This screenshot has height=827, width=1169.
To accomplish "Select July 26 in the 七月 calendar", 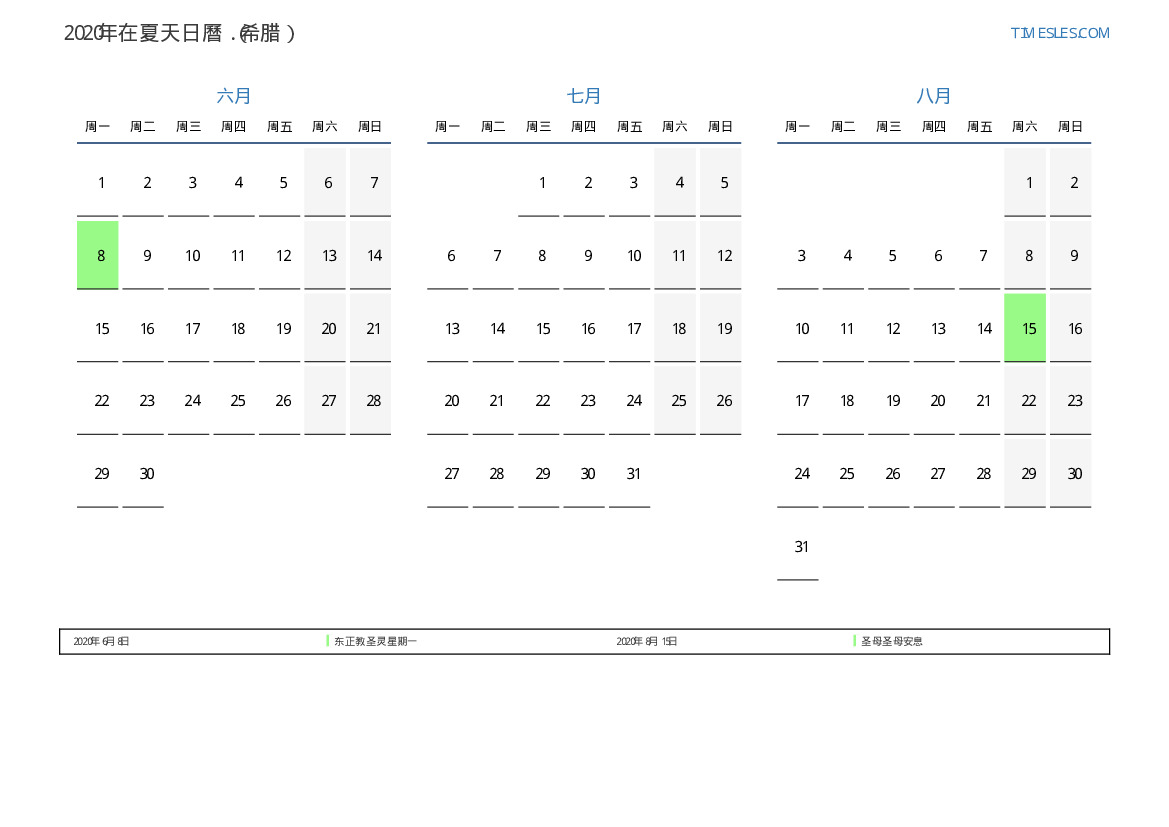I will pyautogui.click(x=720, y=400).
